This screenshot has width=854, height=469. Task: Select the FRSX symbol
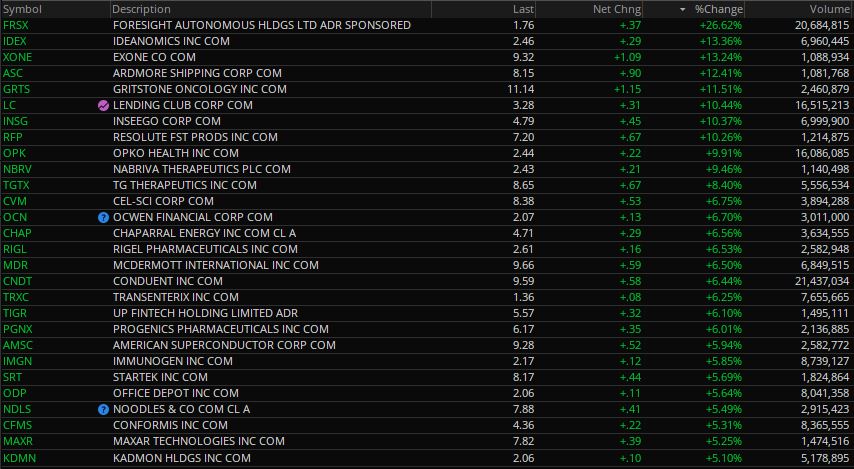[x=16, y=25]
